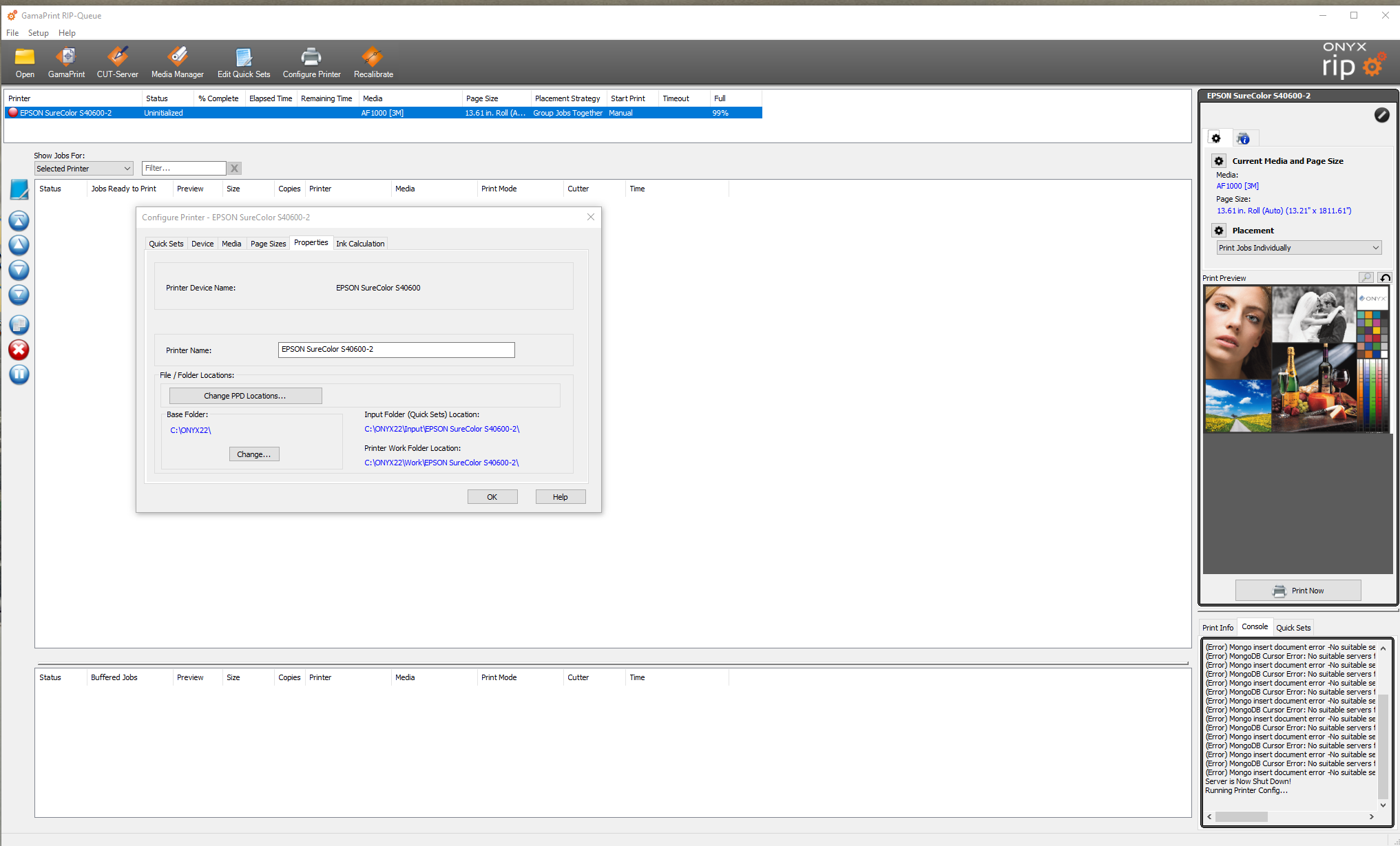The width and height of the screenshot is (1400, 846).
Task: Click the console scroll up arrow
Action: (1383, 648)
